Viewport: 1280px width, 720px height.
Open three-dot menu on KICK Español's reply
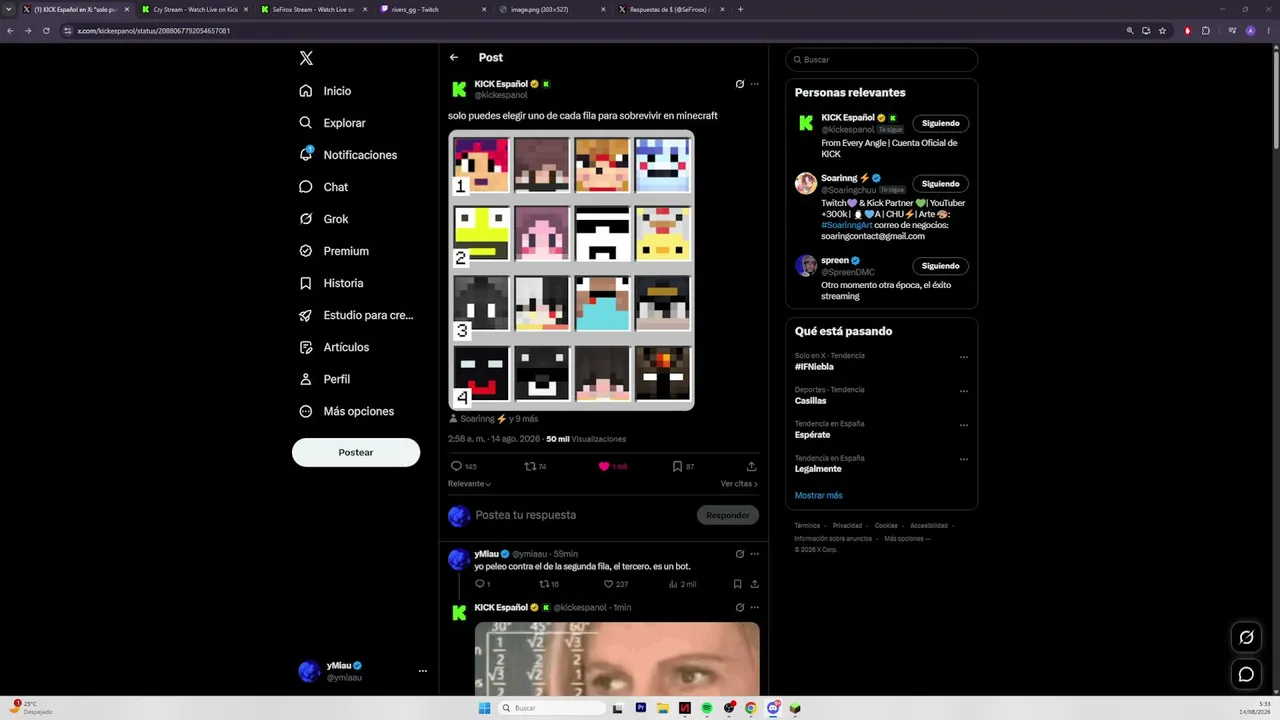tap(755, 607)
